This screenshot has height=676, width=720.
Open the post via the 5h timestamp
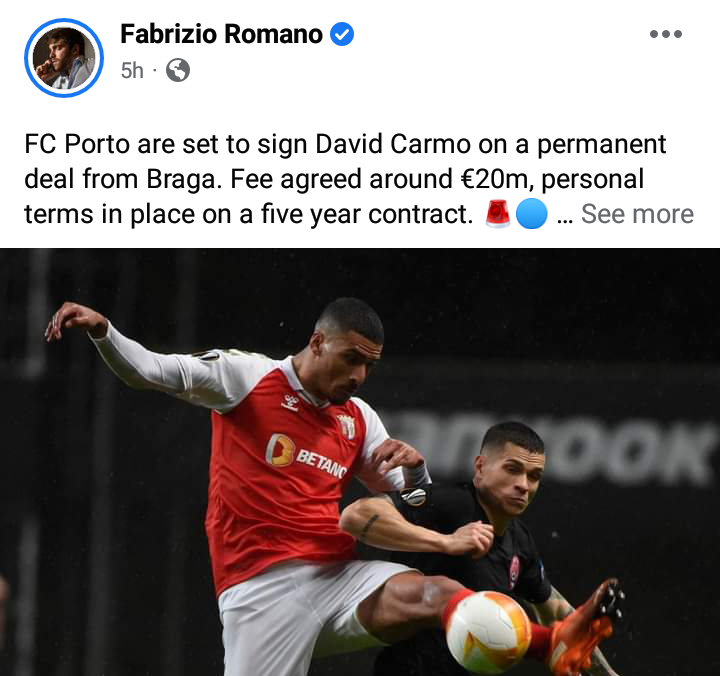pyautogui.click(x=132, y=71)
